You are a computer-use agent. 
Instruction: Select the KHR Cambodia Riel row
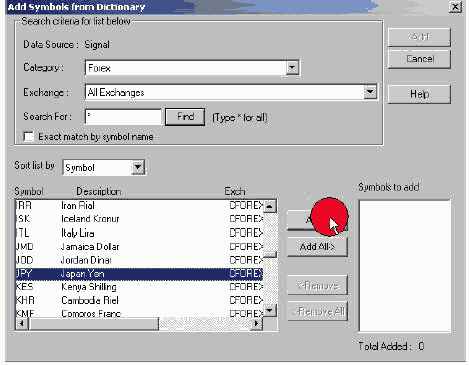pos(139,300)
